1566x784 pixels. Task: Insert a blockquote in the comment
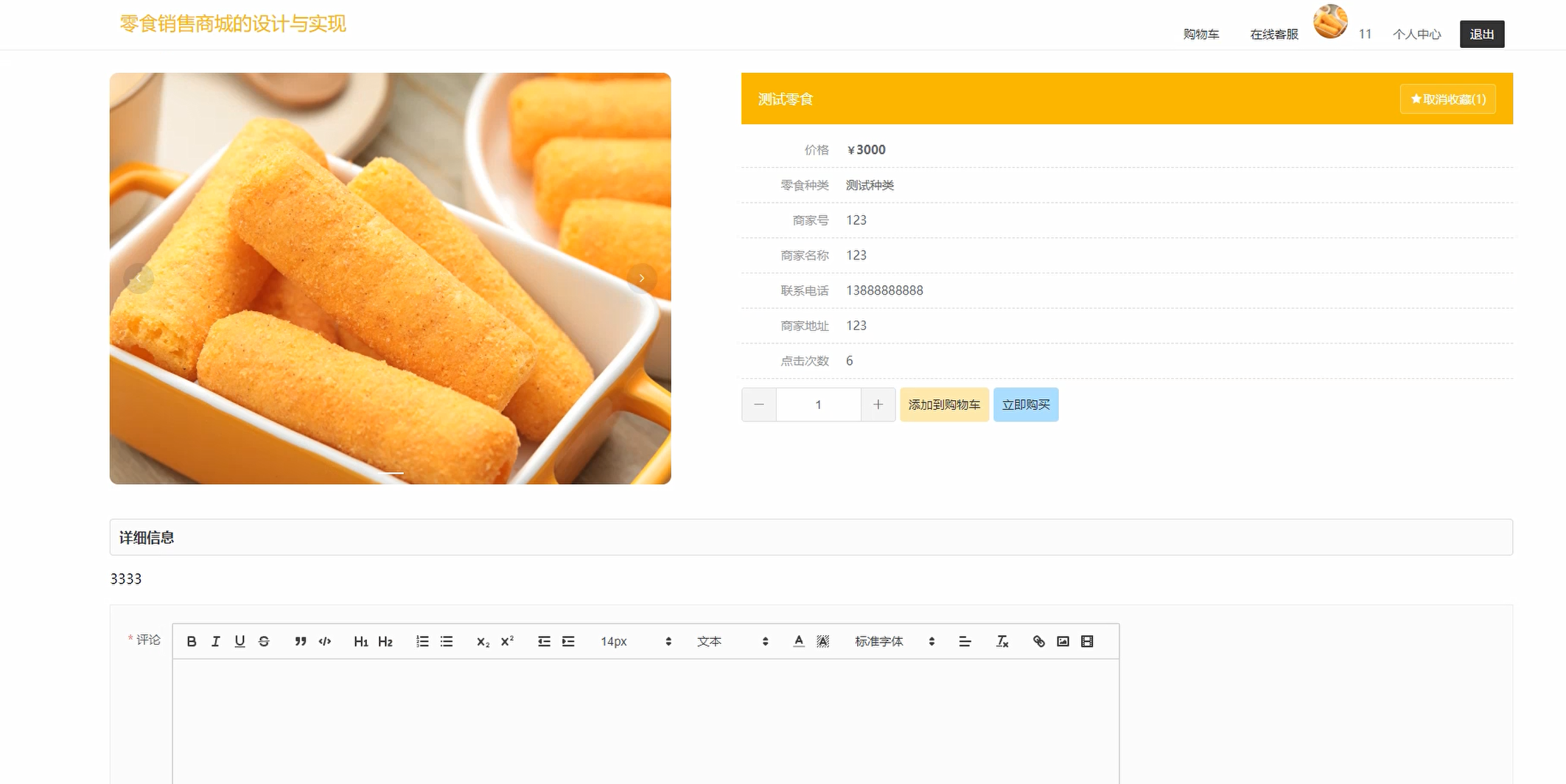[301, 642]
